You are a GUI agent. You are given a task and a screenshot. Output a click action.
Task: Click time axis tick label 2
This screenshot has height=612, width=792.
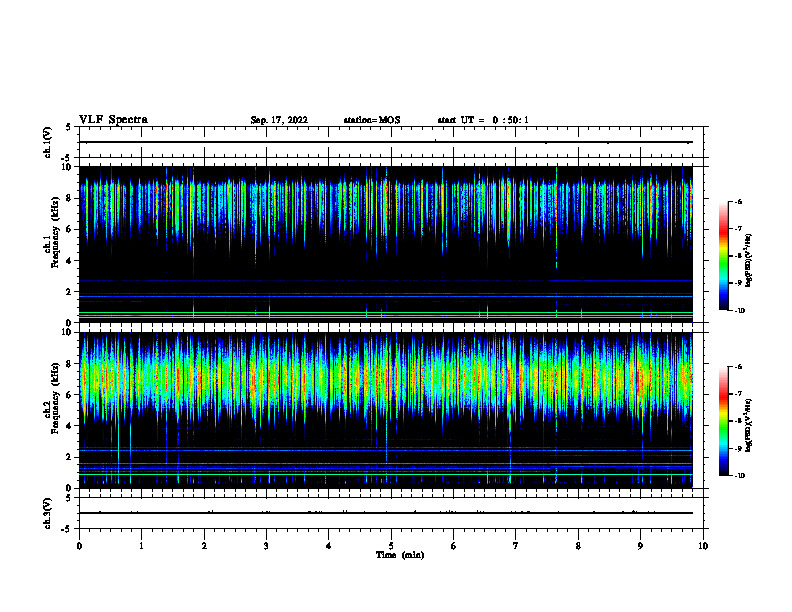pos(204,546)
